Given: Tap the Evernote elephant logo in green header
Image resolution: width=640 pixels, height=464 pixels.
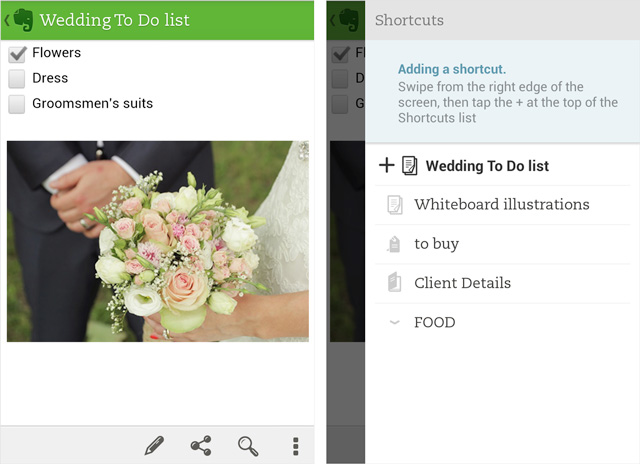Looking at the screenshot, I should coord(23,20).
